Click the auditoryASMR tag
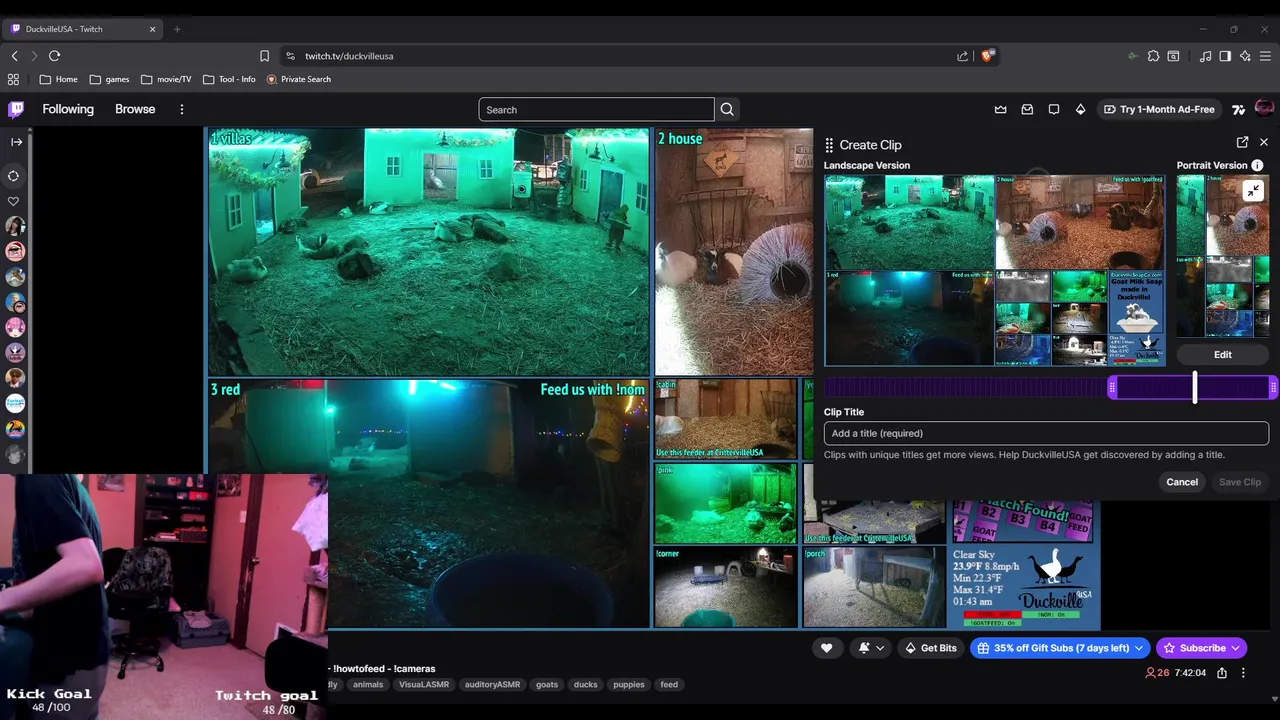Image resolution: width=1280 pixels, height=720 pixels. pyautogui.click(x=492, y=685)
